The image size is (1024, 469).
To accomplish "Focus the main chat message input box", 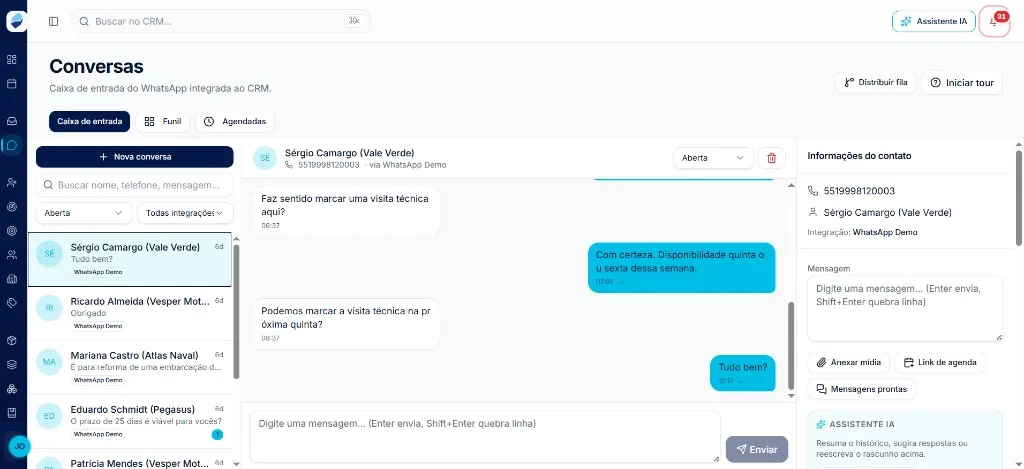I will click(x=485, y=436).
